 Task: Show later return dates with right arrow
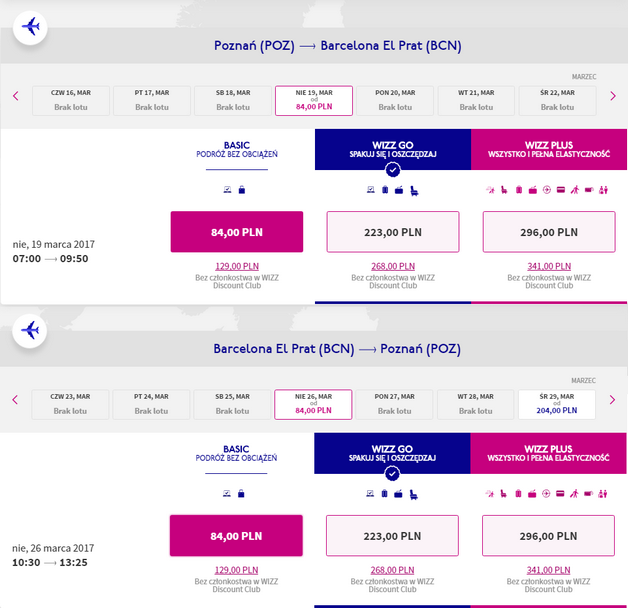(x=613, y=400)
